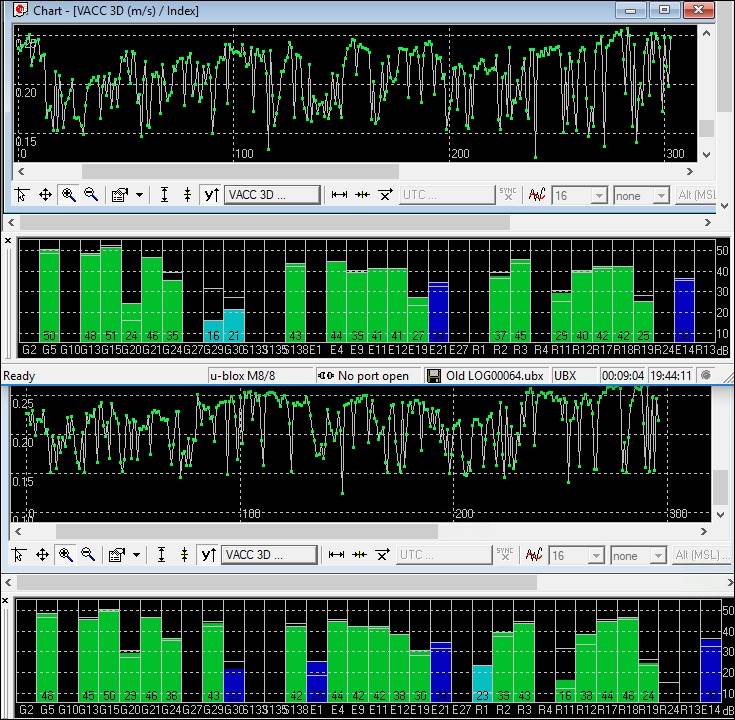Click the upper chart horizontal scrollbar thumb
Viewport: 735px width, 720px height.
pos(240,172)
